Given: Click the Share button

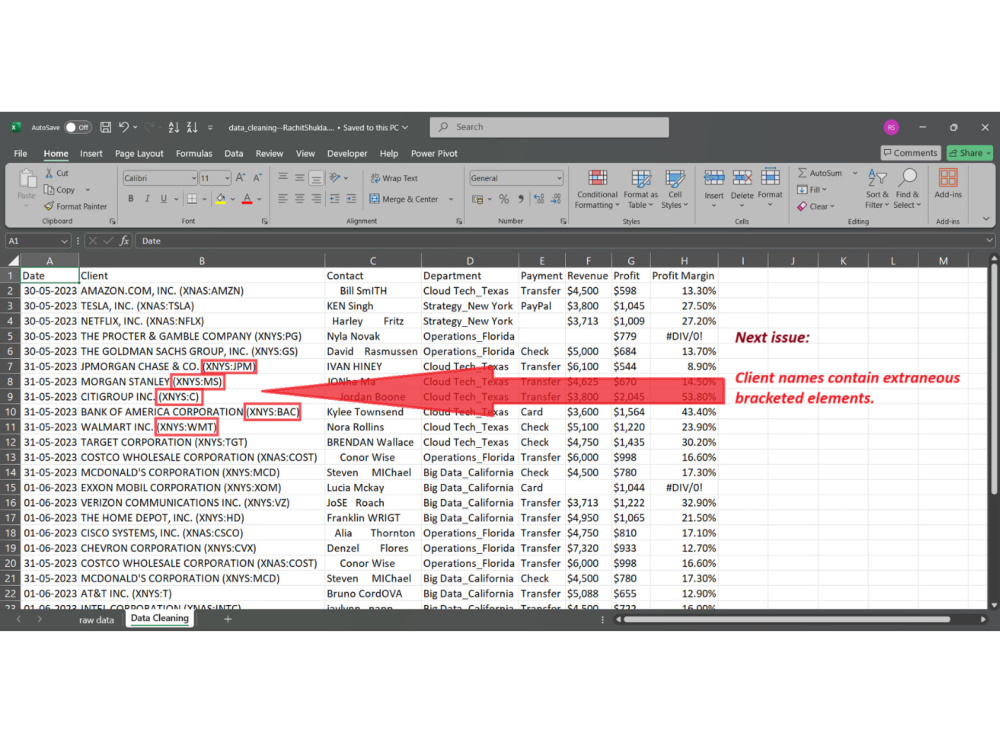Looking at the screenshot, I should [970, 153].
